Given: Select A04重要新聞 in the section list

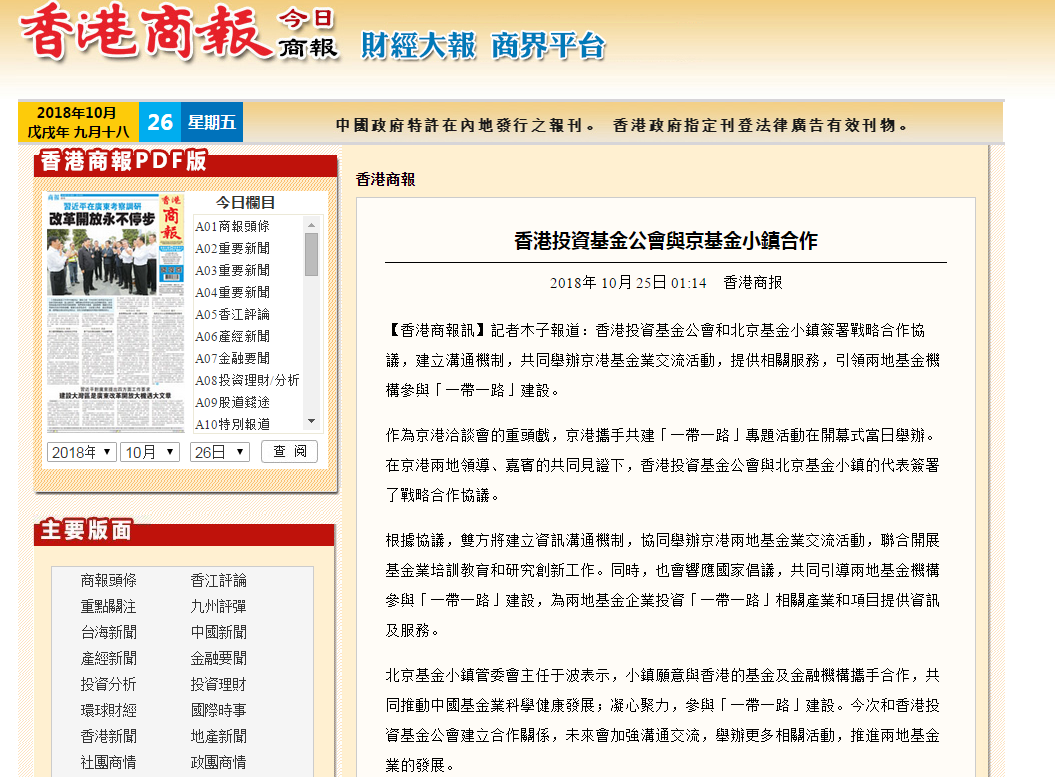Looking at the screenshot, I should pyautogui.click(x=232, y=293).
